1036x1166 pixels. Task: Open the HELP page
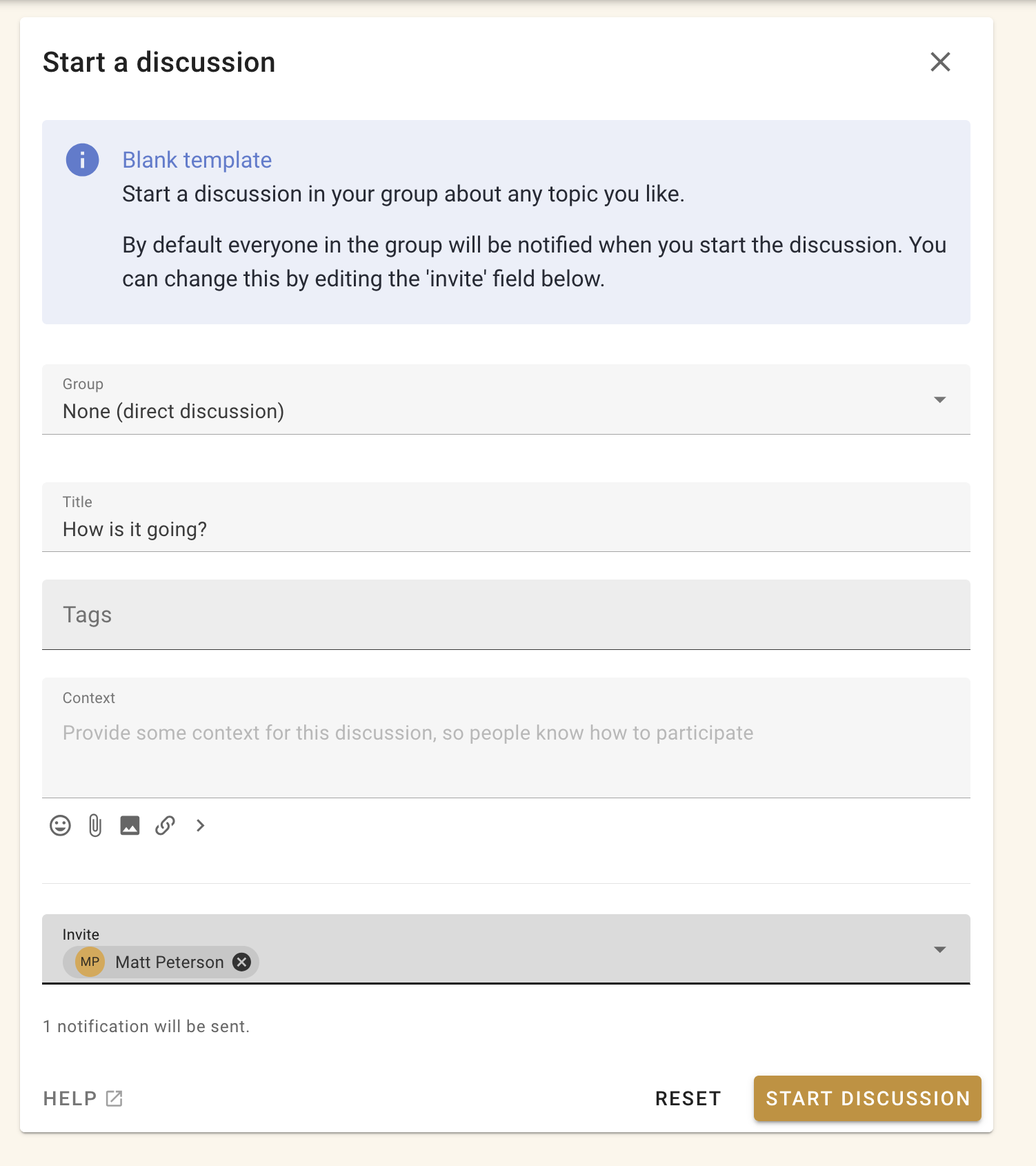tap(69, 1098)
